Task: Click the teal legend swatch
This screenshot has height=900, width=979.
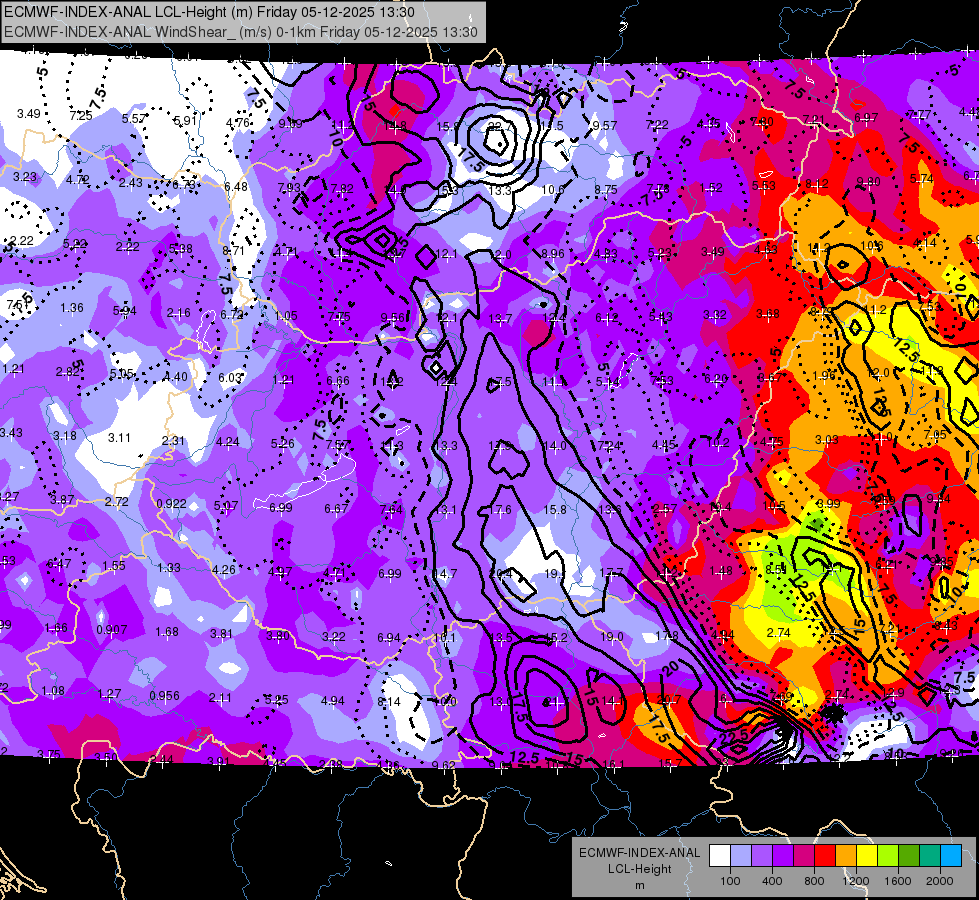Action: (930, 856)
